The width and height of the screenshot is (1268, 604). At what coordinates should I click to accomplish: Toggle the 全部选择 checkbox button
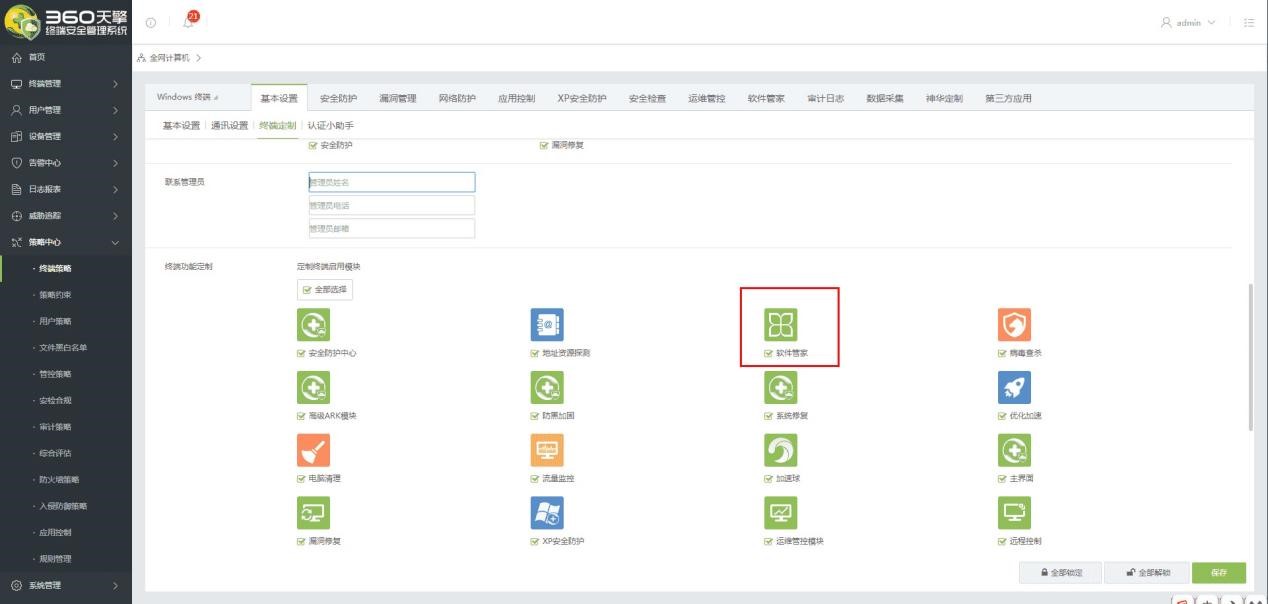pos(324,290)
